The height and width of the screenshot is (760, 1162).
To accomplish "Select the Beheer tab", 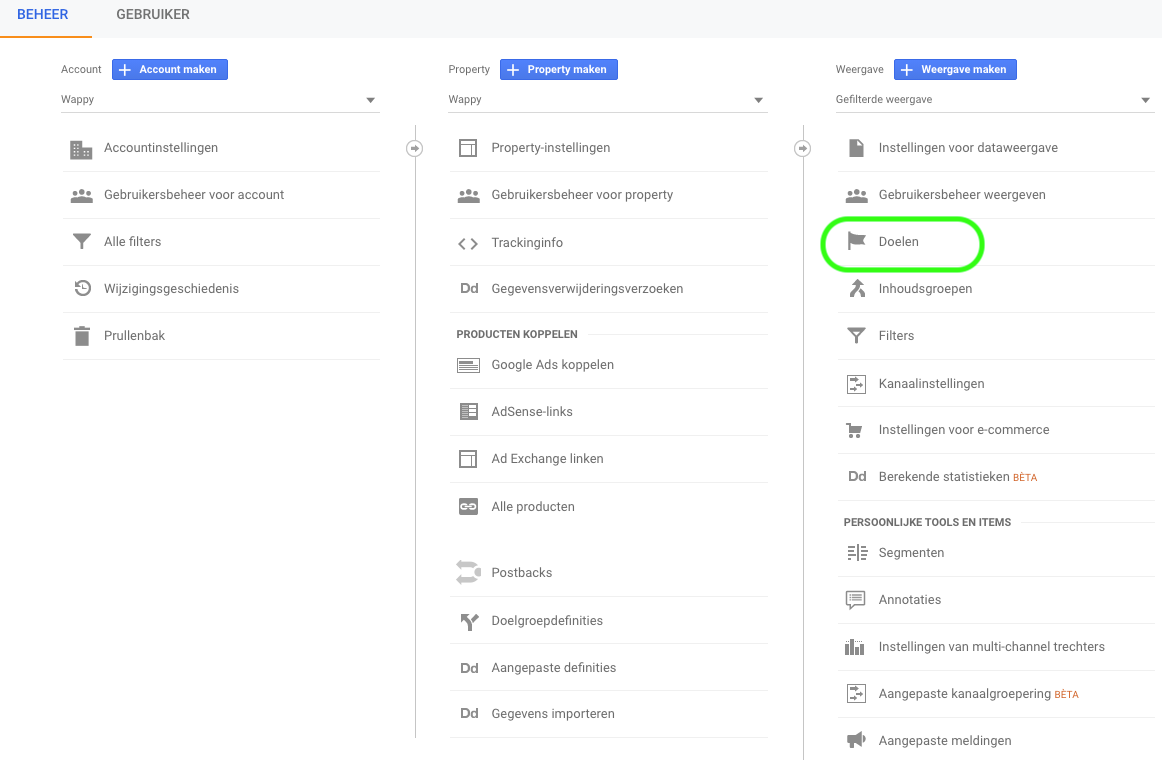I will click(x=42, y=15).
